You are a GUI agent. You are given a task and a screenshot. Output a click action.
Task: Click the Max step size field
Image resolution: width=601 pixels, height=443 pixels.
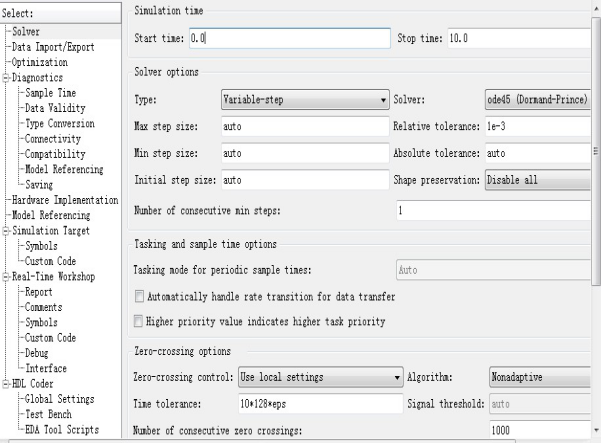(305, 126)
